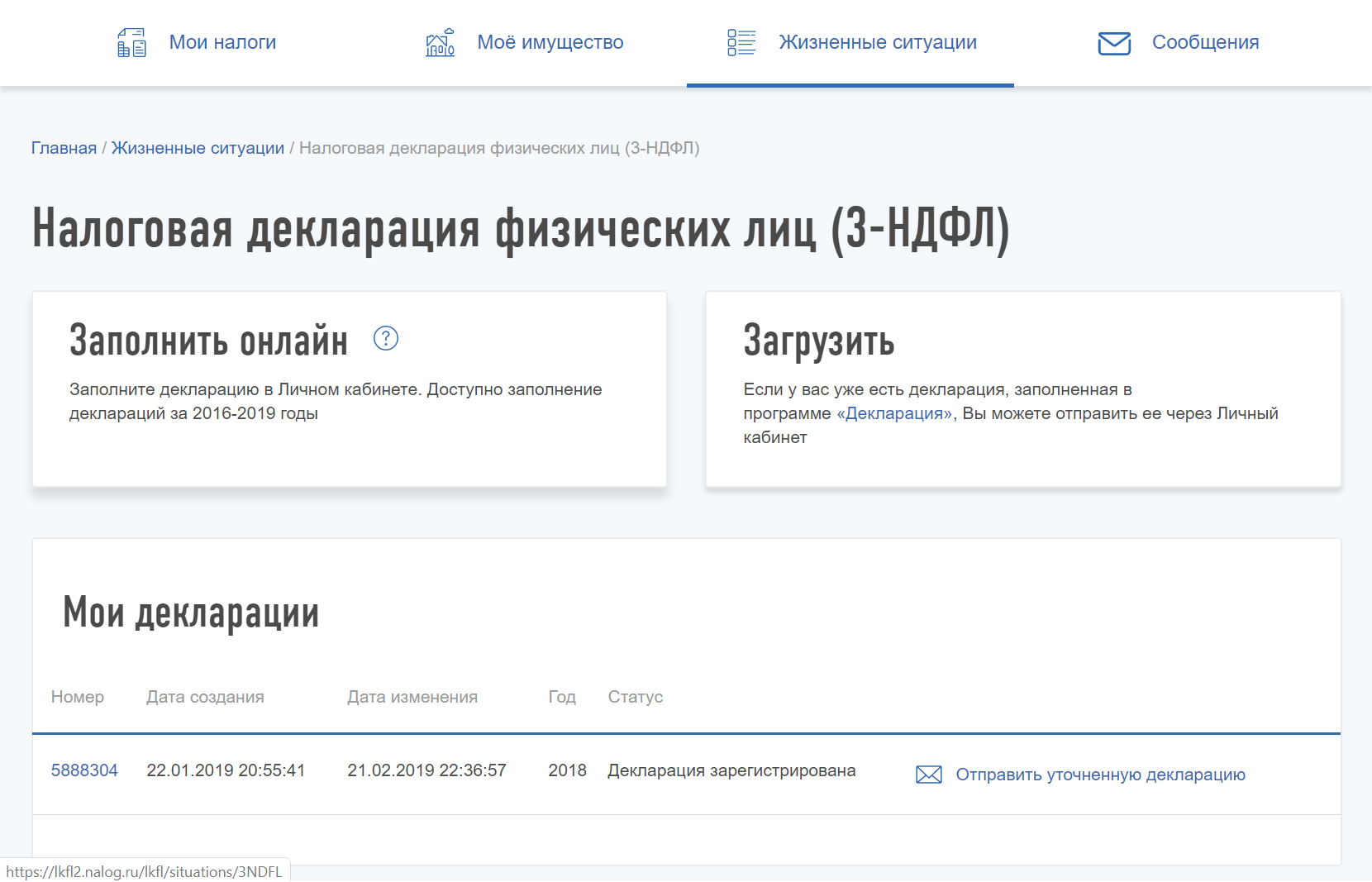Viewport: 1372px width, 882px height.
Task: Go to Главная in the breadcrumb
Action: coord(64,148)
